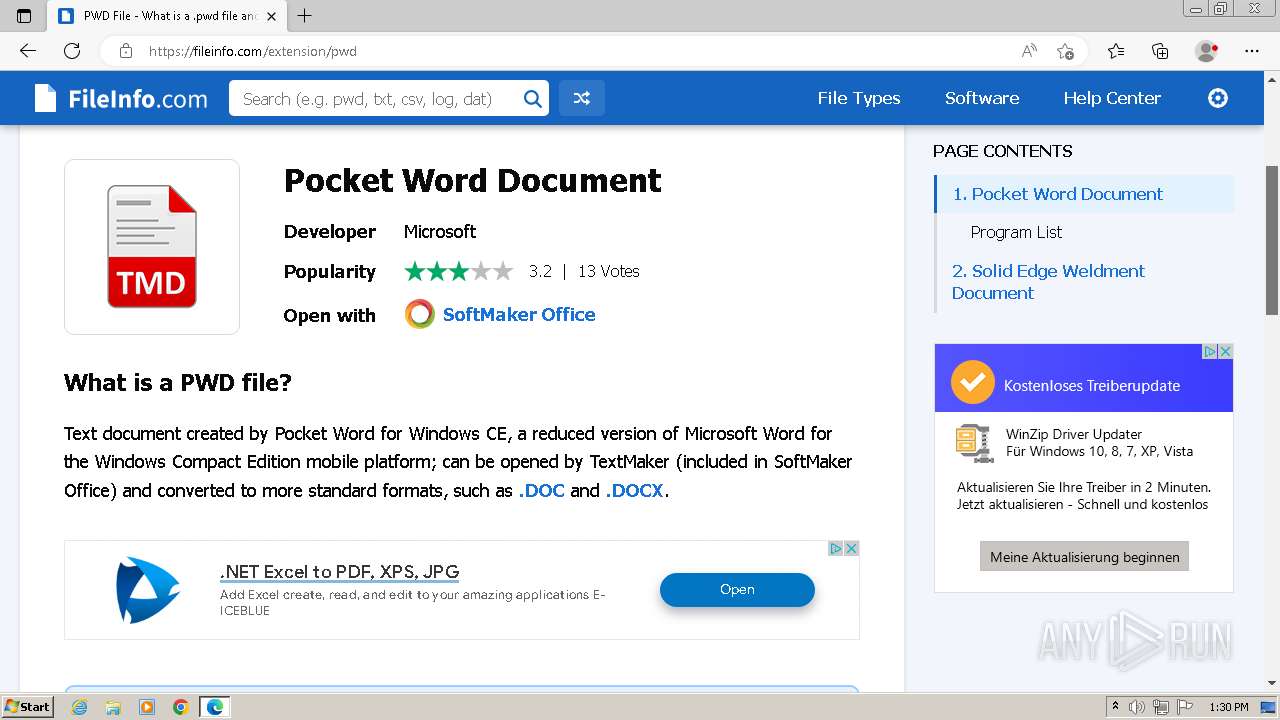Open Chrome from taskbar
Image resolution: width=1280 pixels, height=720 pixels.
(x=180, y=707)
